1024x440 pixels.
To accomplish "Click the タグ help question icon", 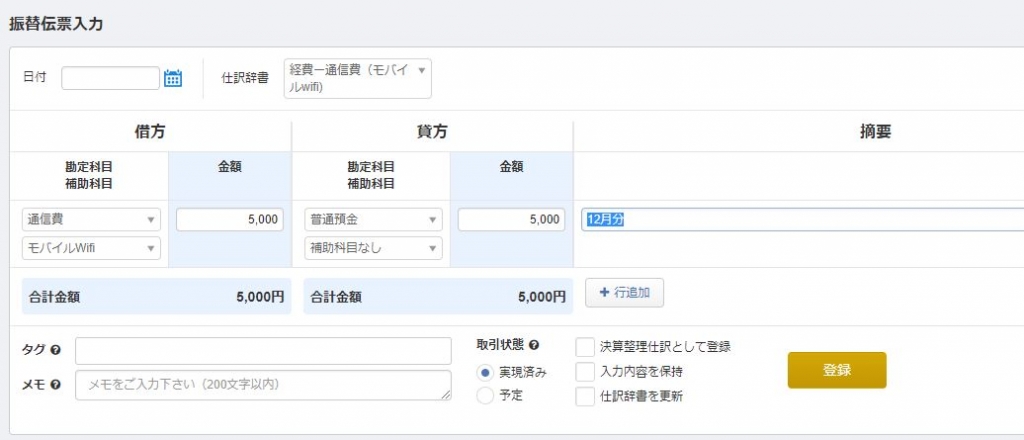I will click(x=56, y=351).
